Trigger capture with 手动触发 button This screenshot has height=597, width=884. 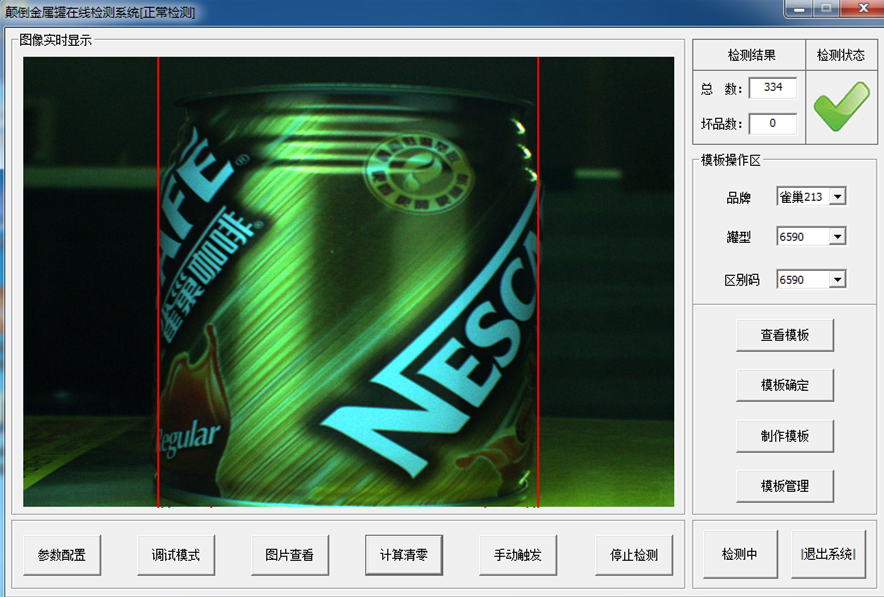(518, 555)
